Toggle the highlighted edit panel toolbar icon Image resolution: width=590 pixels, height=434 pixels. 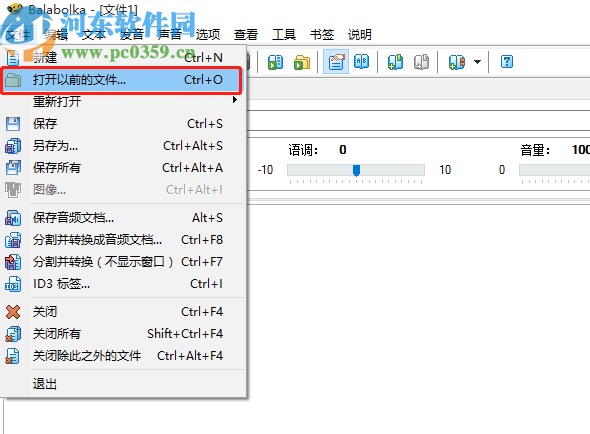coord(336,61)
